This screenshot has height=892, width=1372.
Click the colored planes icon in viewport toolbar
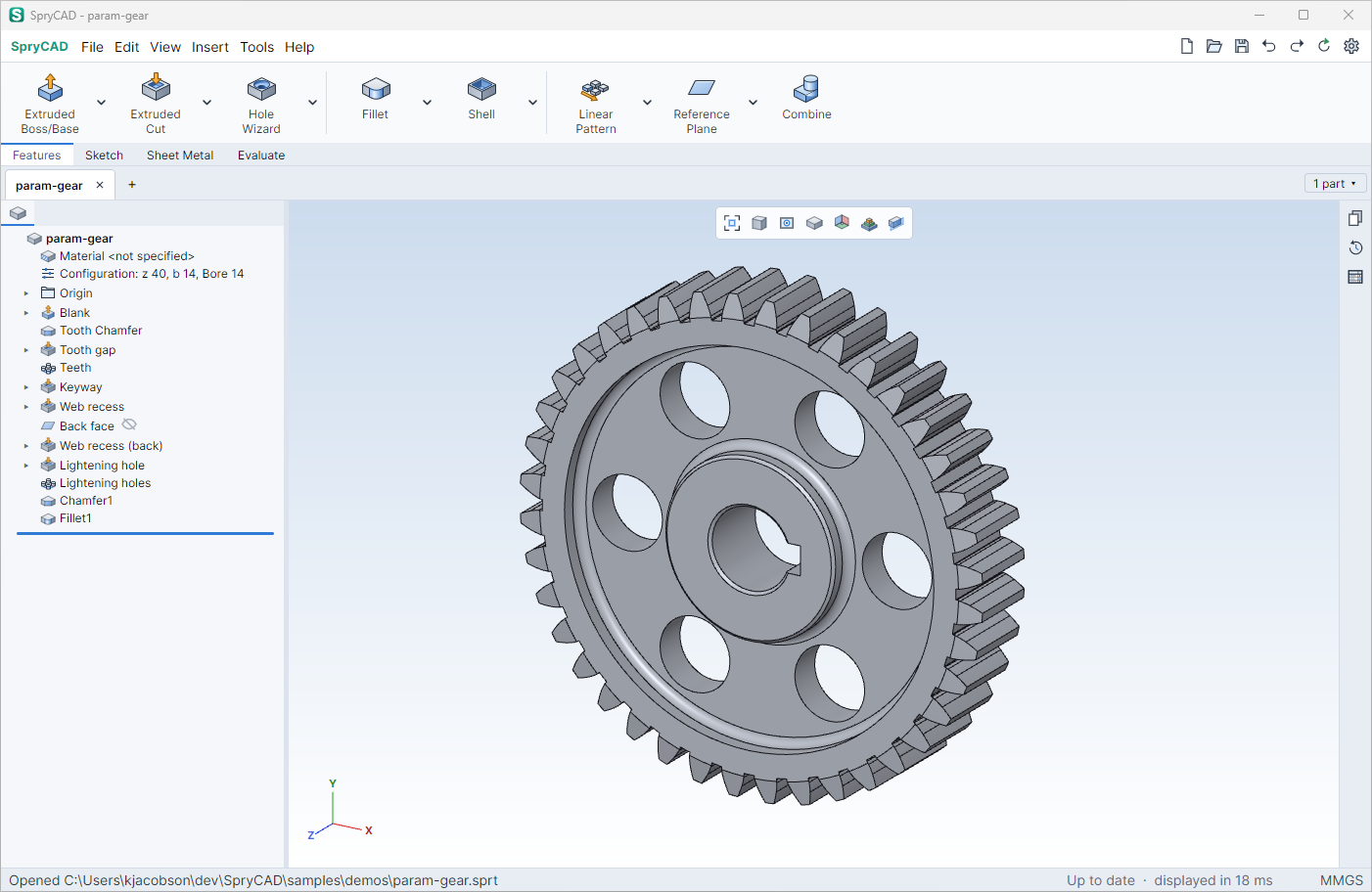click(x=842, y=223)
